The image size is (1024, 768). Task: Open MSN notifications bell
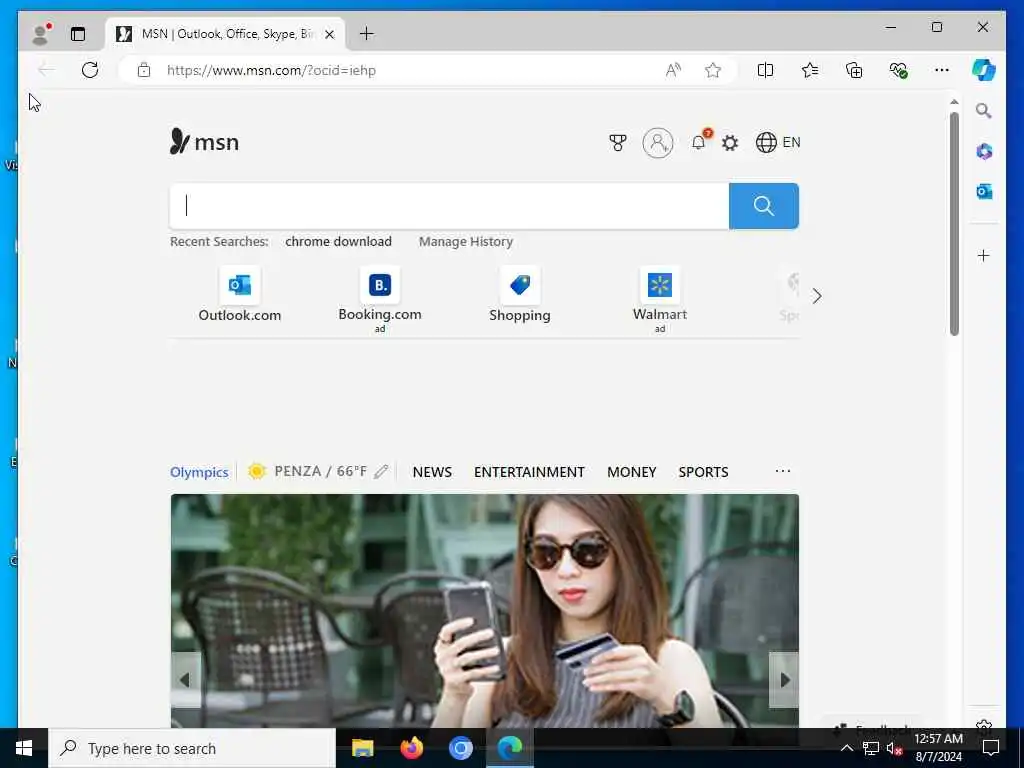click(x=699, y=142)
